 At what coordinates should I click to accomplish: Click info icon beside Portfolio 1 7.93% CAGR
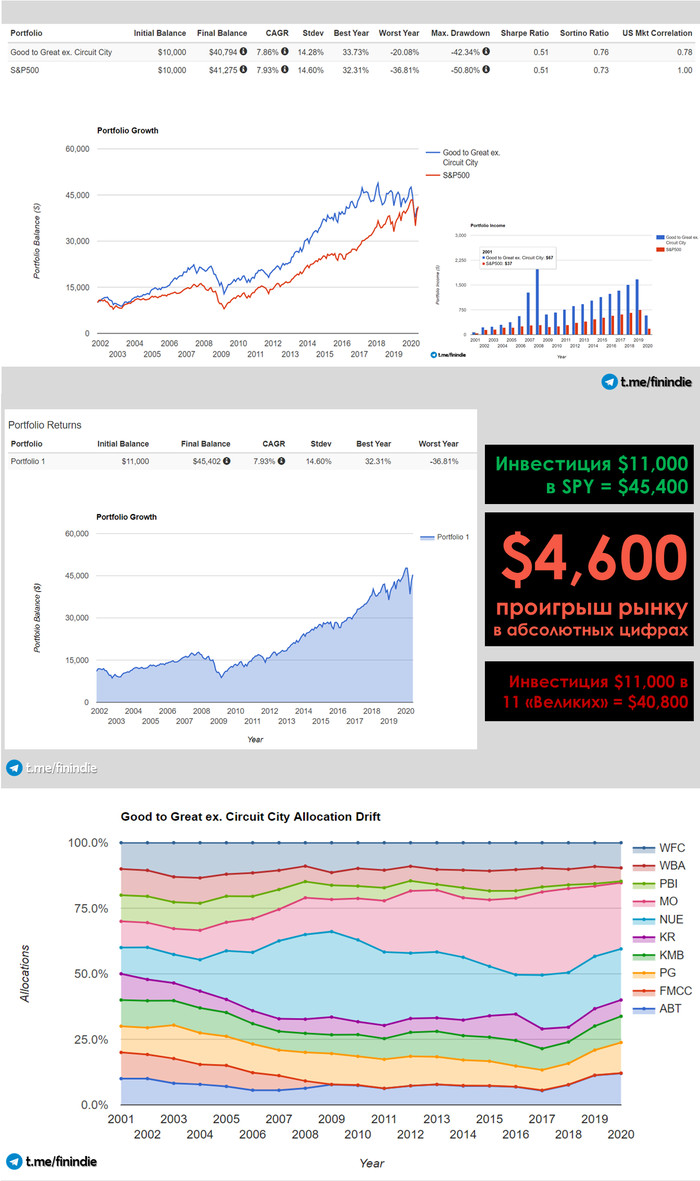pos(281,461)
